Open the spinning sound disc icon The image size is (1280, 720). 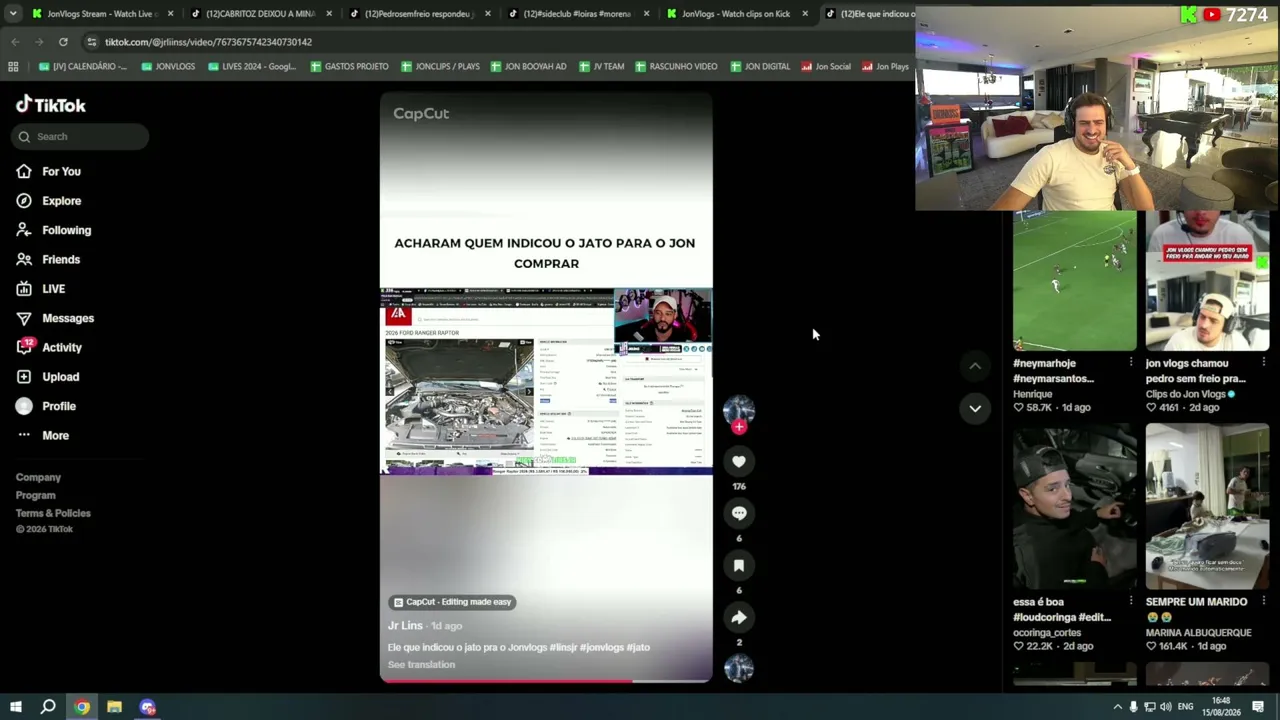(x=739, y=669)
